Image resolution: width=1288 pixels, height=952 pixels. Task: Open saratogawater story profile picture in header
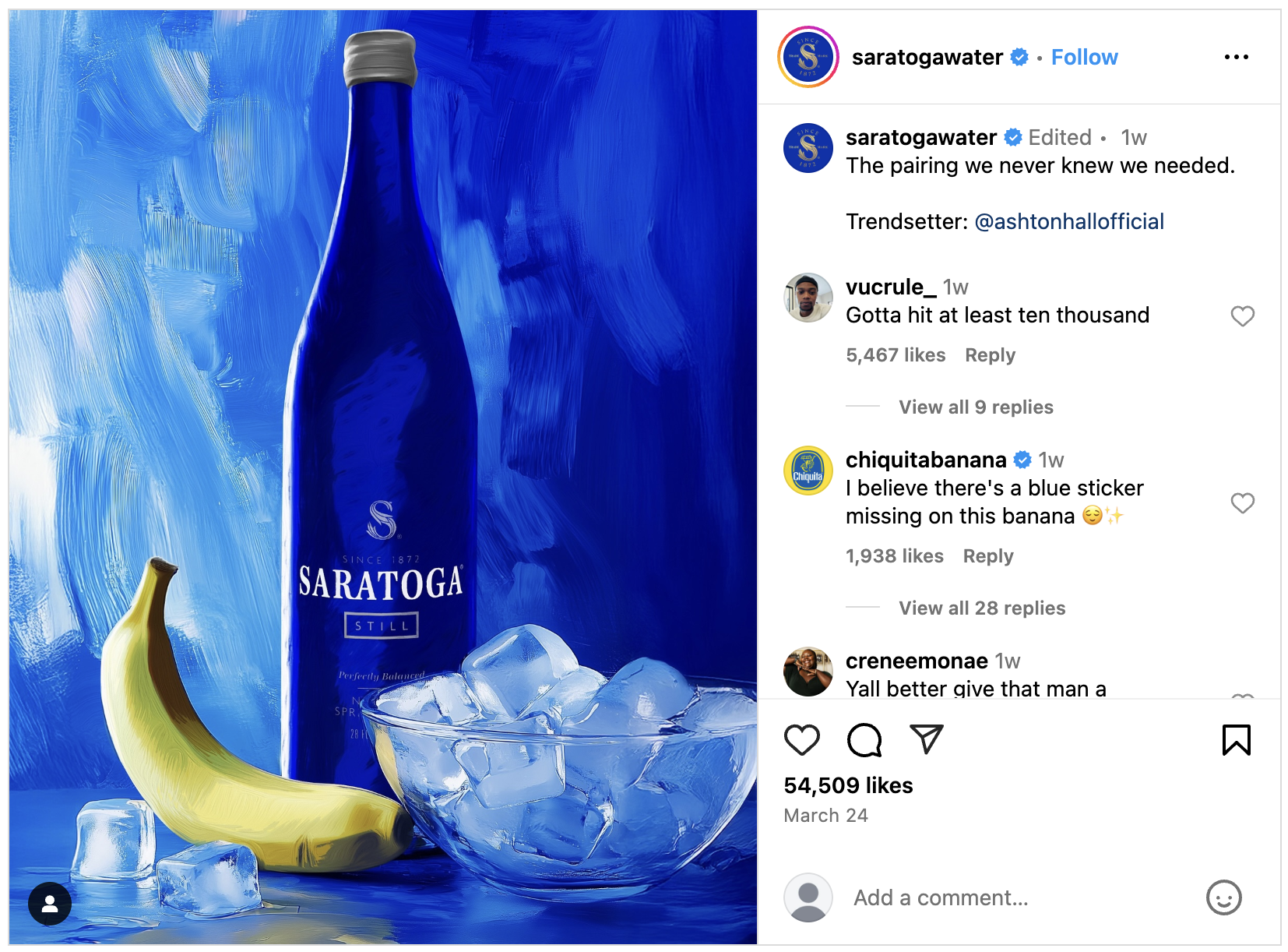coord(808,57)
